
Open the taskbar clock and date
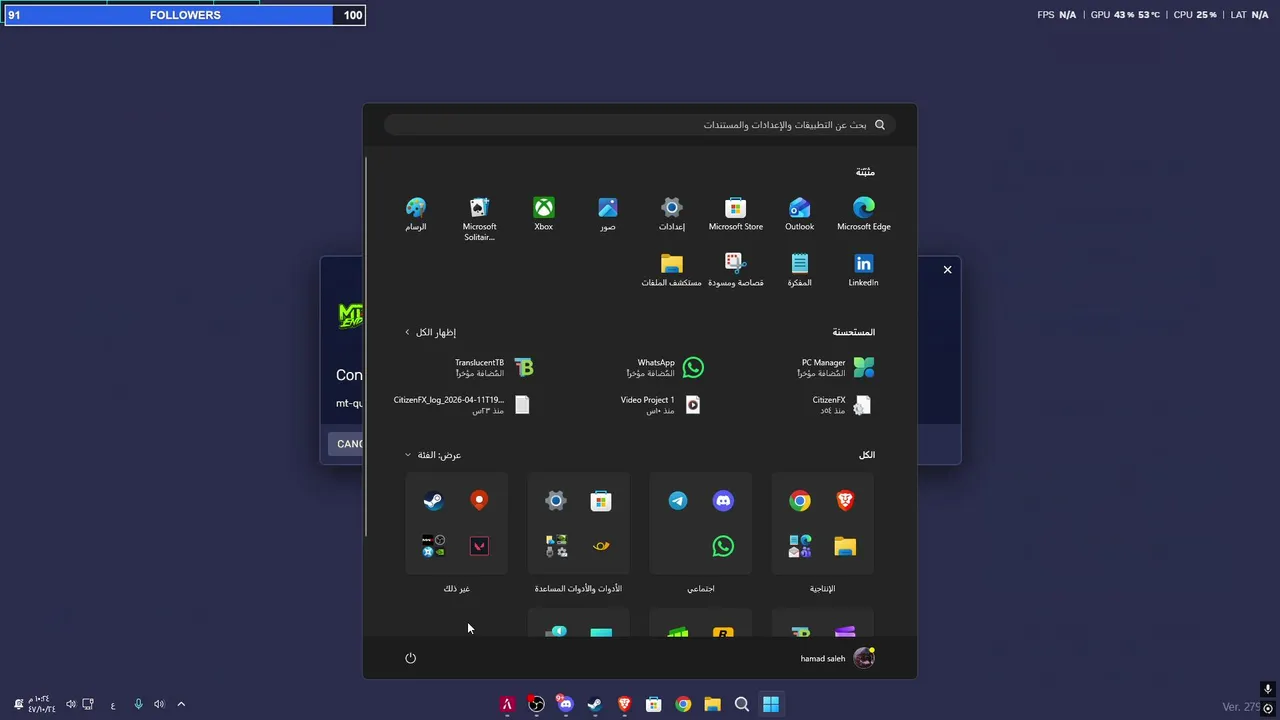41,704
